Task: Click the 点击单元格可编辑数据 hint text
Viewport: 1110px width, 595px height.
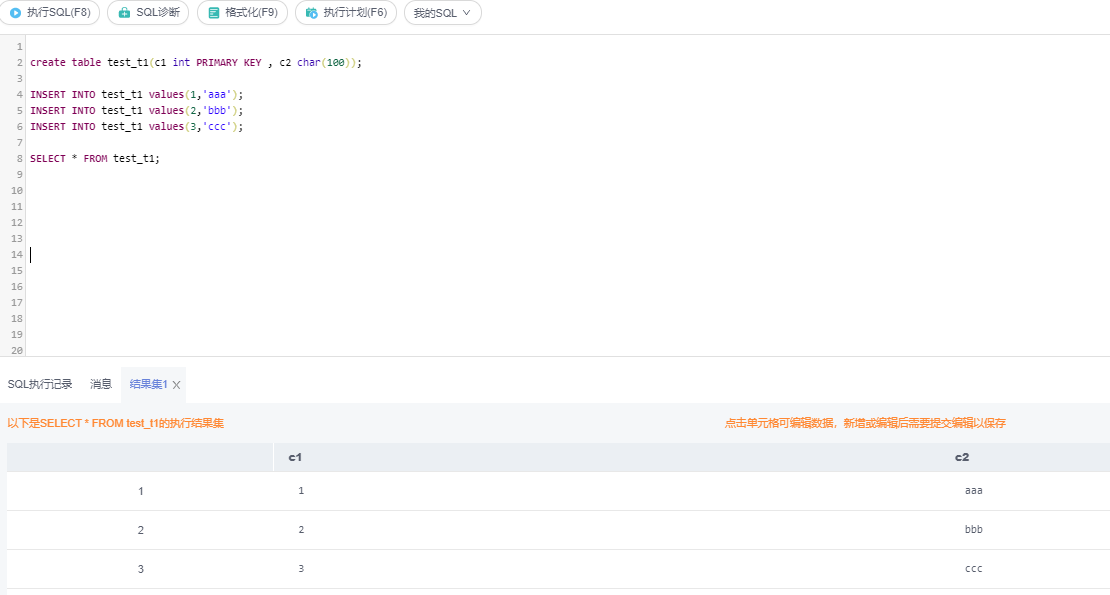Action: 865,423
